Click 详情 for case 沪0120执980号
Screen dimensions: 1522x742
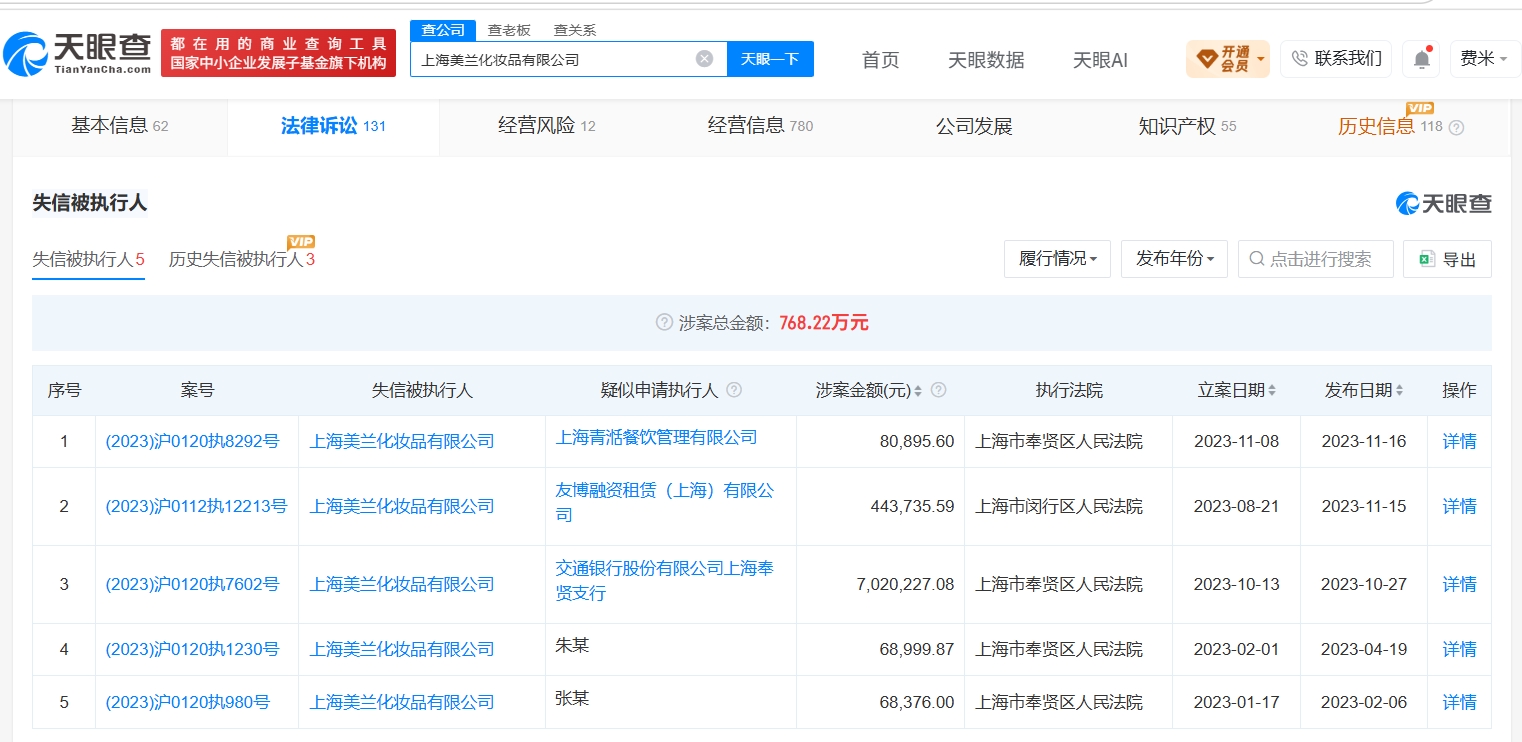tap(1459, 702)
